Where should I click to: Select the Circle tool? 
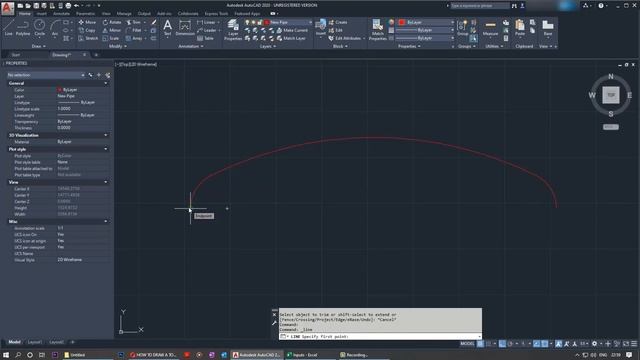click(x=40, y=27)
